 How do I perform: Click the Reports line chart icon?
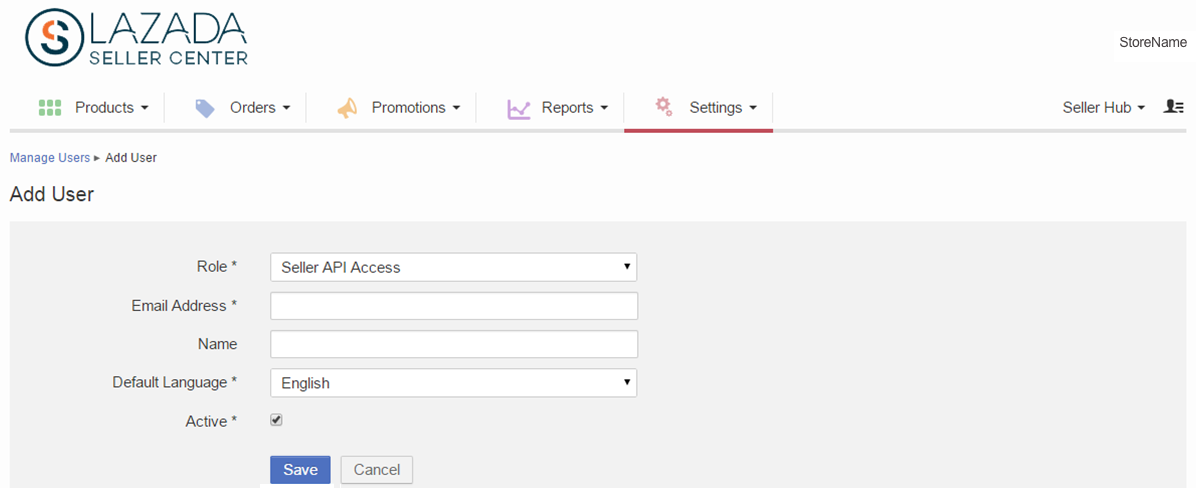point(519,109)
